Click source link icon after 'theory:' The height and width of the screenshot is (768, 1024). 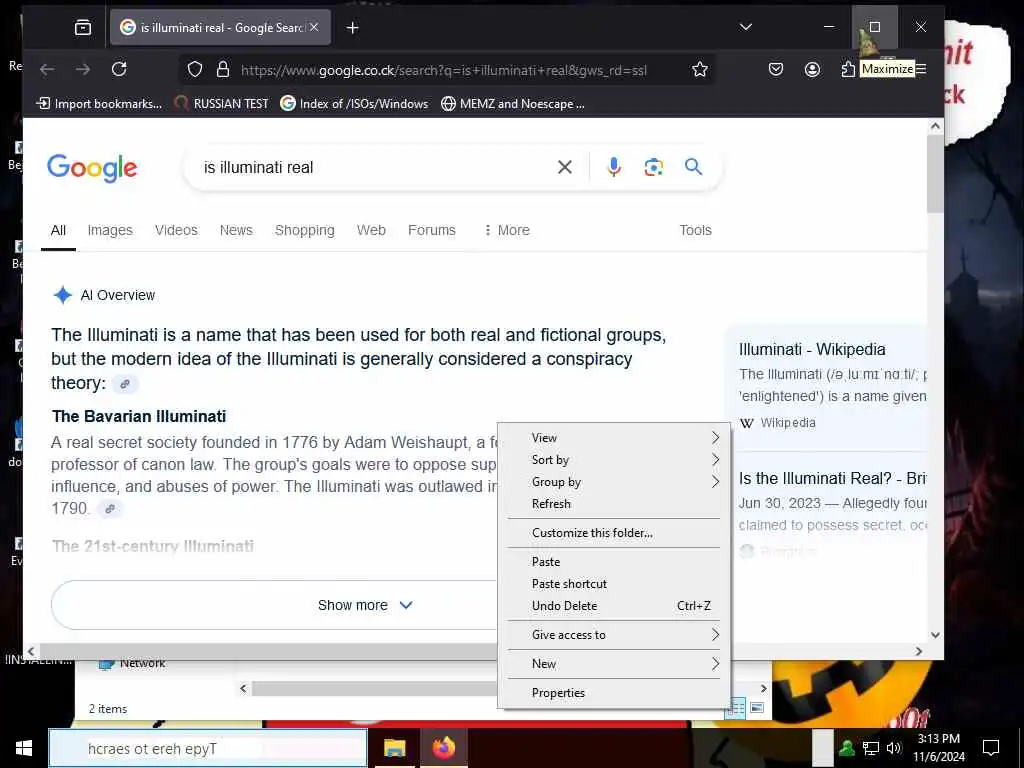click(x=125, y=383)
